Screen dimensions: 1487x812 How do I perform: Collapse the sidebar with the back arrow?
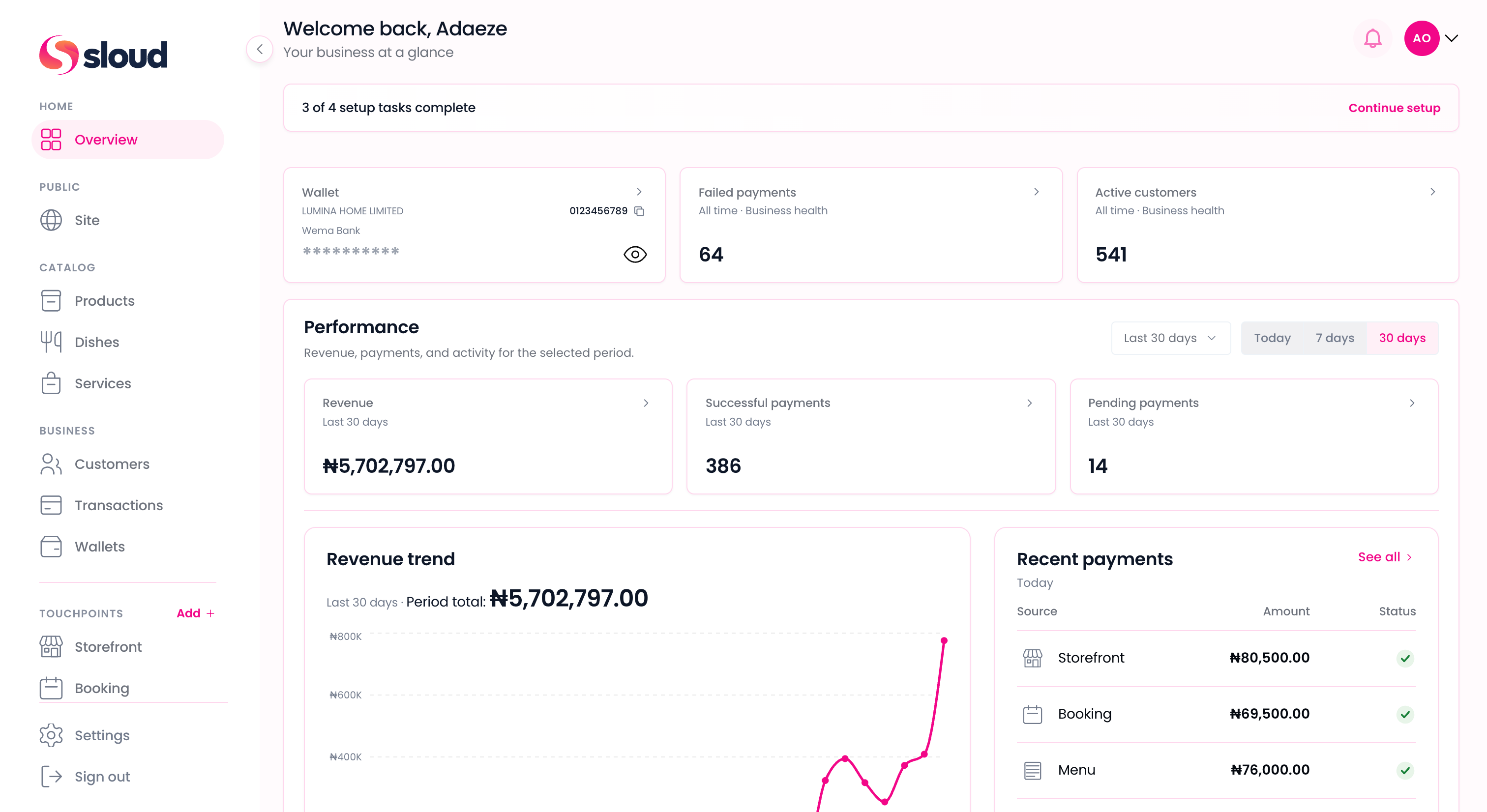260,50
